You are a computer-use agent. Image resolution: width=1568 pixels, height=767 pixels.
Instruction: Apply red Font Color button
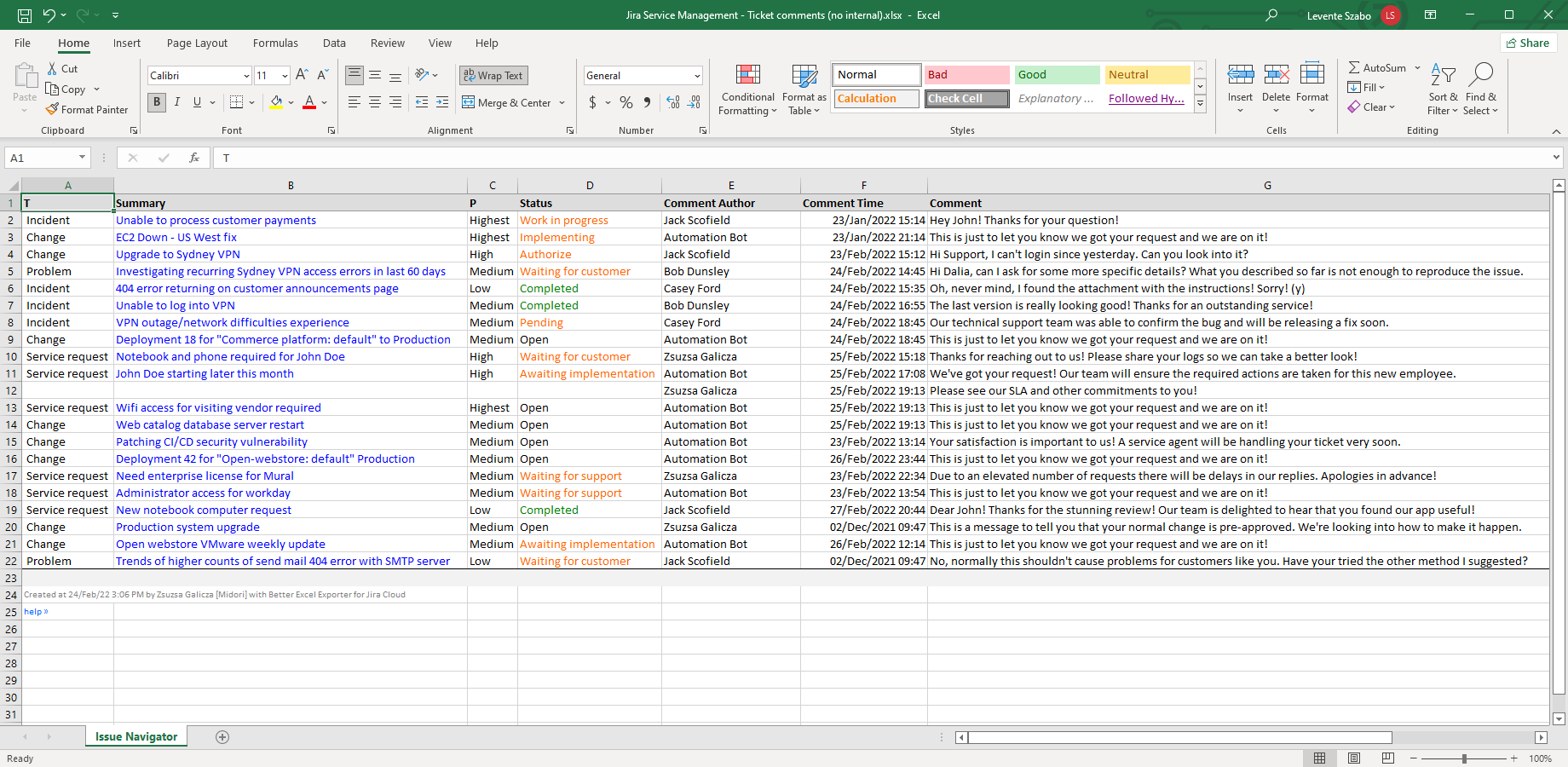309,102
